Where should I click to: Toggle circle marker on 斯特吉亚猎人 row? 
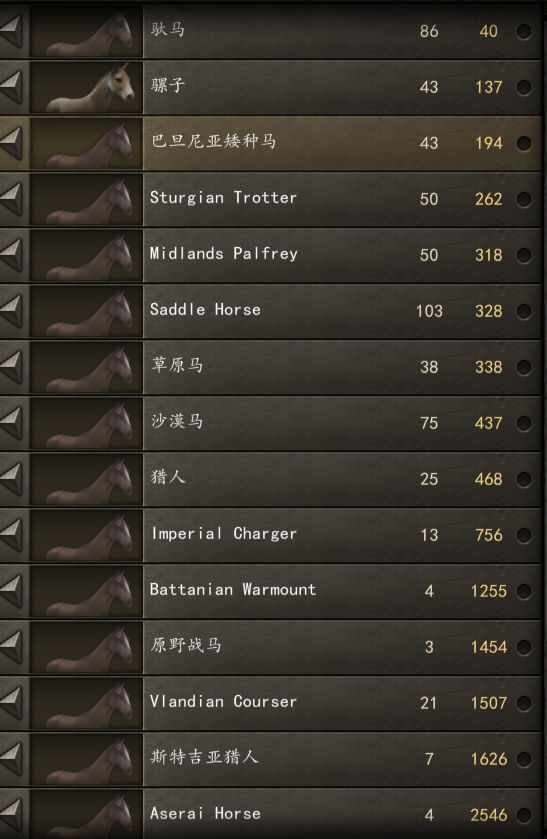(x=524, y=759)
